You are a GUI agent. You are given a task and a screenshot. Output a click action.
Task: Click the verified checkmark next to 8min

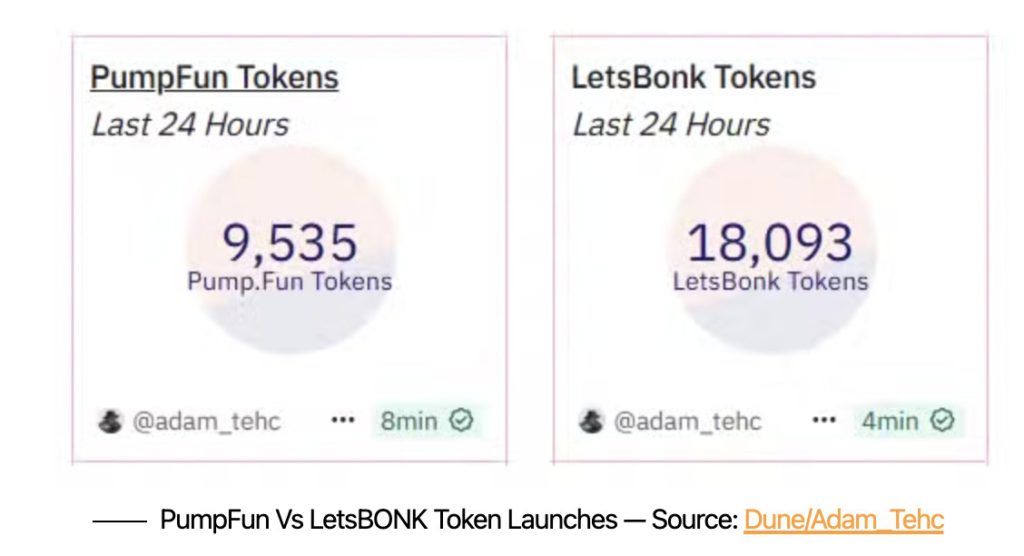pyautogui.click(x=461, y=420)
